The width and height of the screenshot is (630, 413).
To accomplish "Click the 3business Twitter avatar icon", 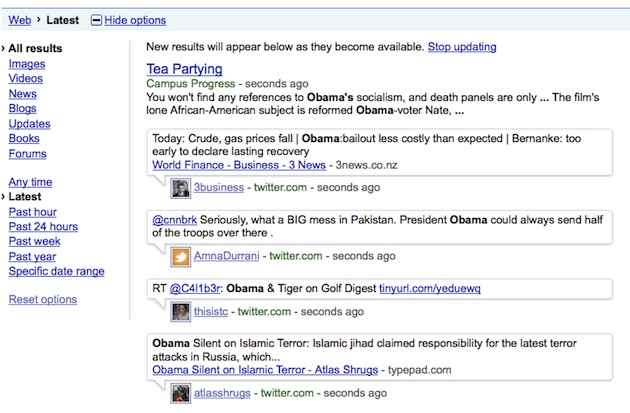I will pyautogui.click(x=180, y=188).
